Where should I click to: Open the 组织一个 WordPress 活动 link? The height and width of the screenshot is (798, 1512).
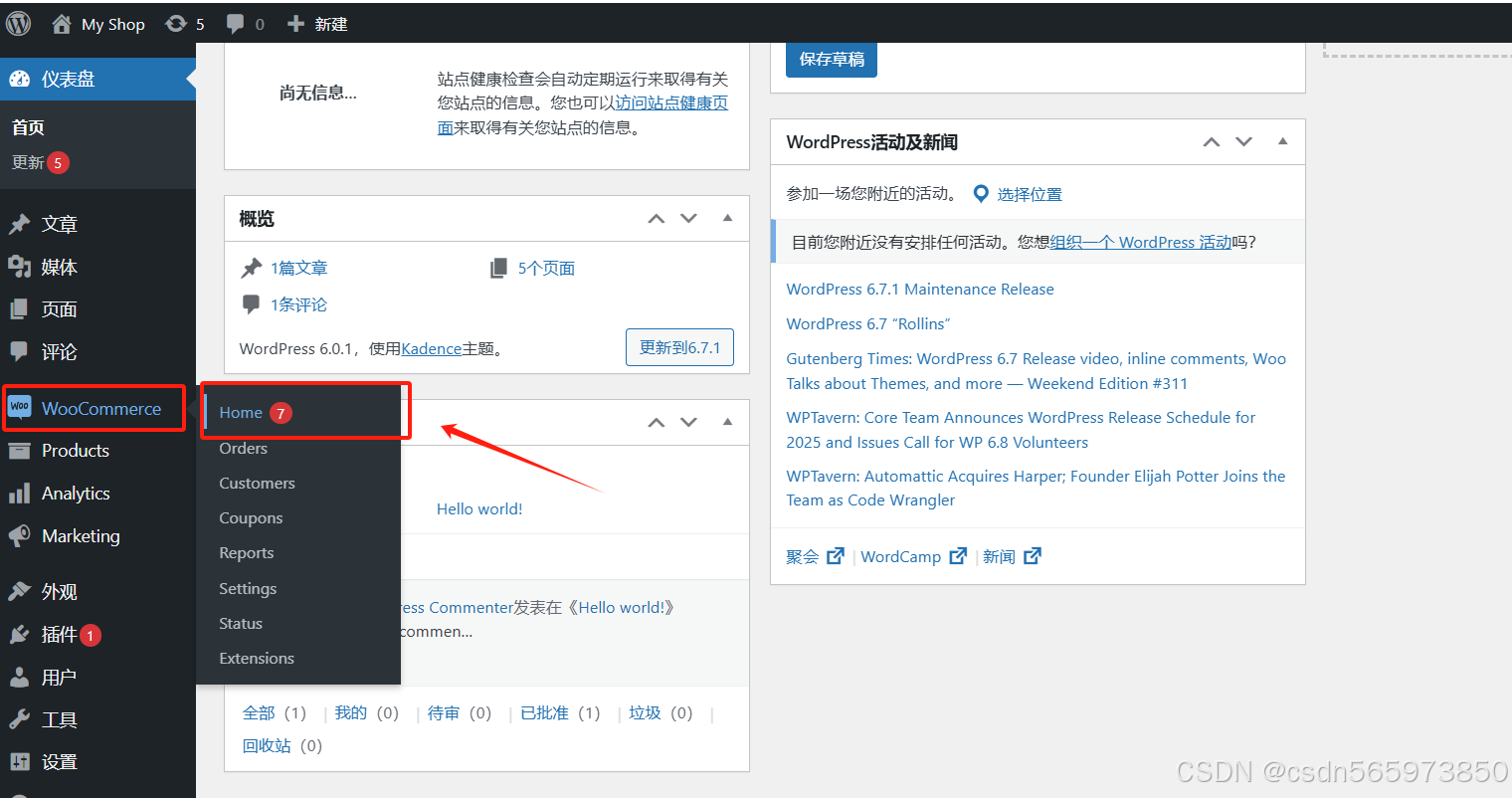pos(1141,242)
